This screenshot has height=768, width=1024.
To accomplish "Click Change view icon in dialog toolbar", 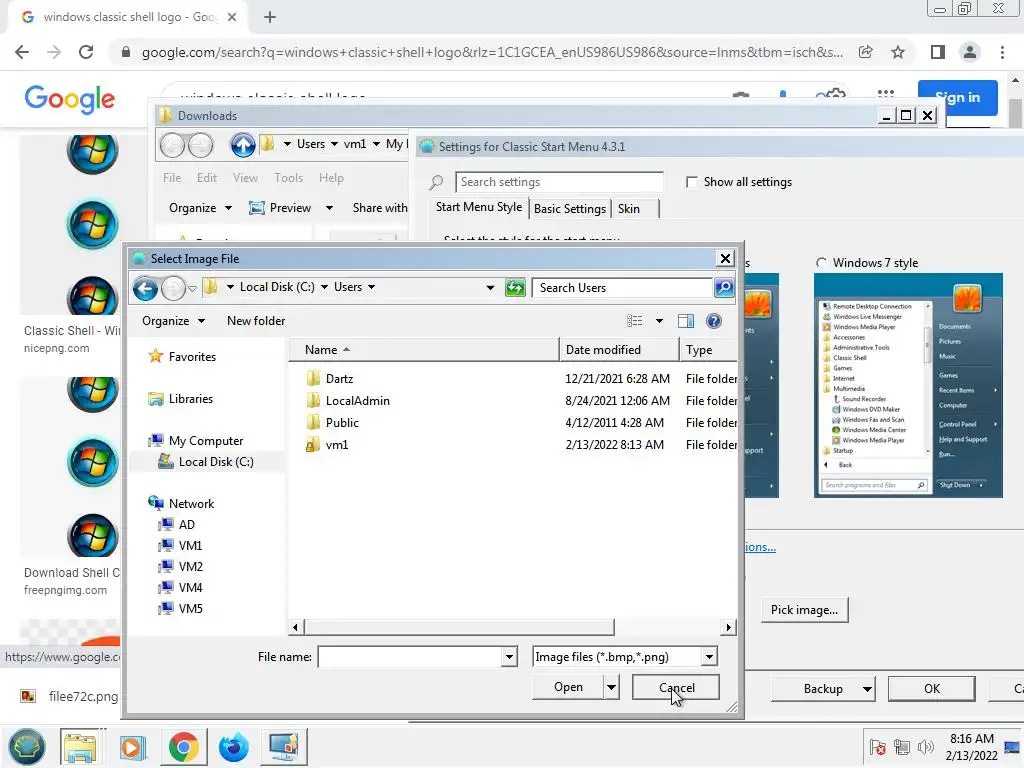I will coord(635,321).
